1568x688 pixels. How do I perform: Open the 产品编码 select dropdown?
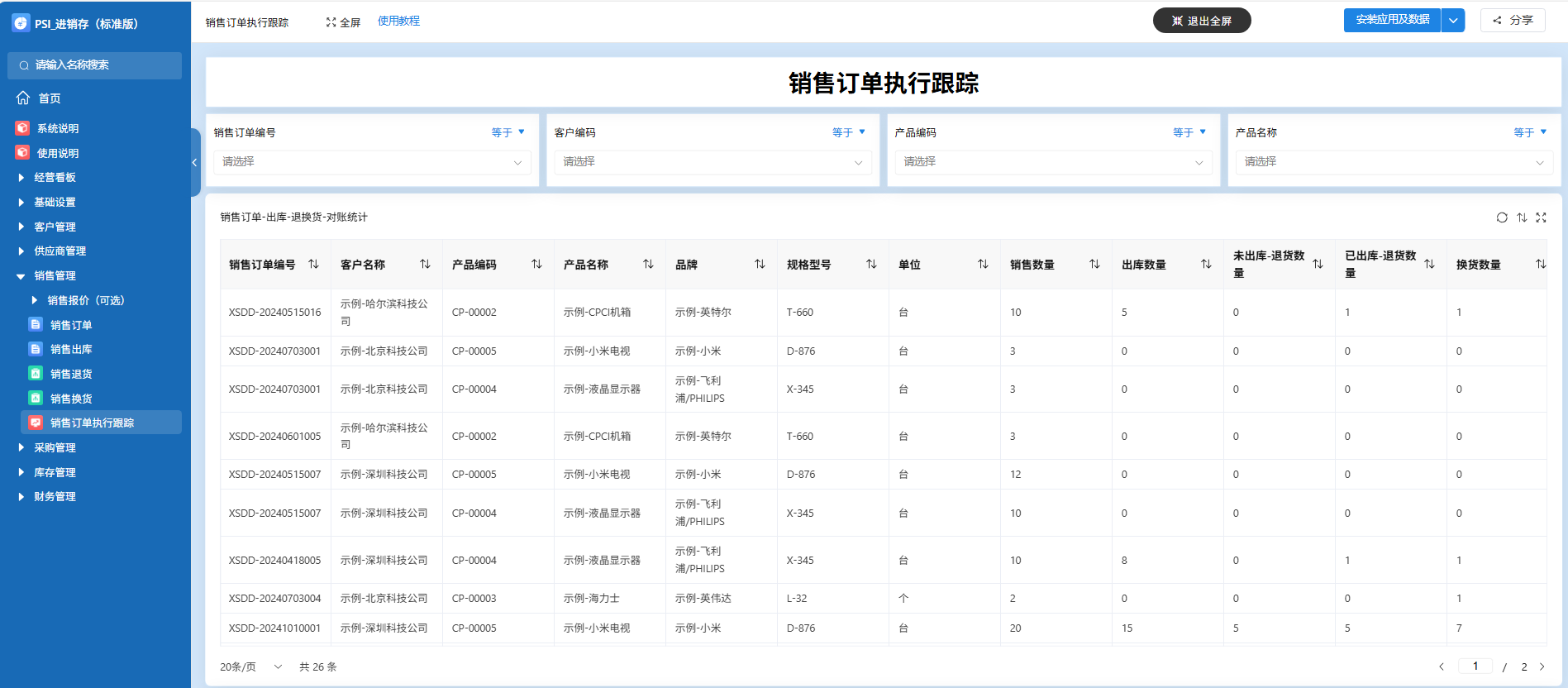1053,162
